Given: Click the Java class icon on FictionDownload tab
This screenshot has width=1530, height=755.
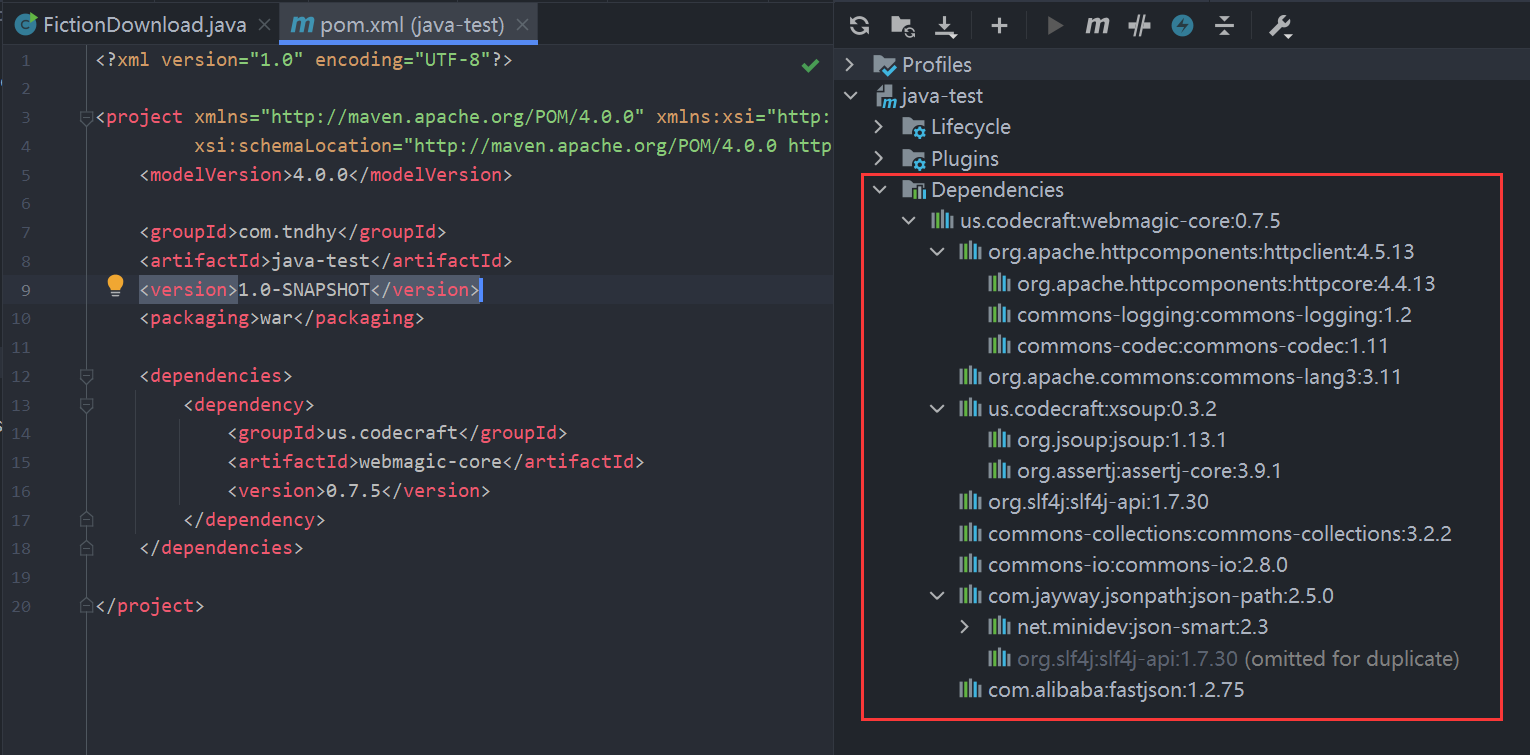Looking at the screenshot, I should pos(27,24).
